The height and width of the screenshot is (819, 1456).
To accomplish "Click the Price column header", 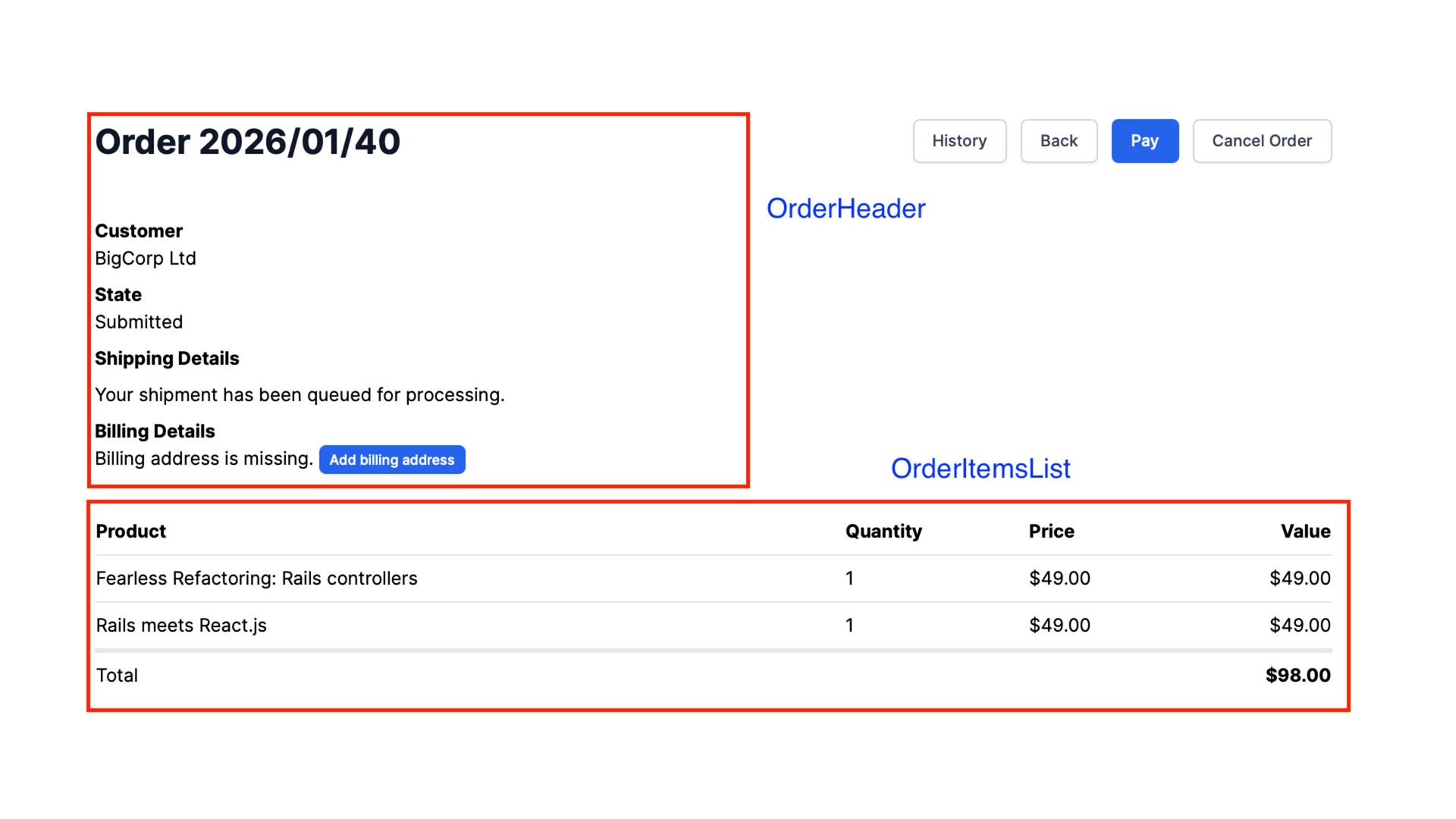I will coord(1051,532).
